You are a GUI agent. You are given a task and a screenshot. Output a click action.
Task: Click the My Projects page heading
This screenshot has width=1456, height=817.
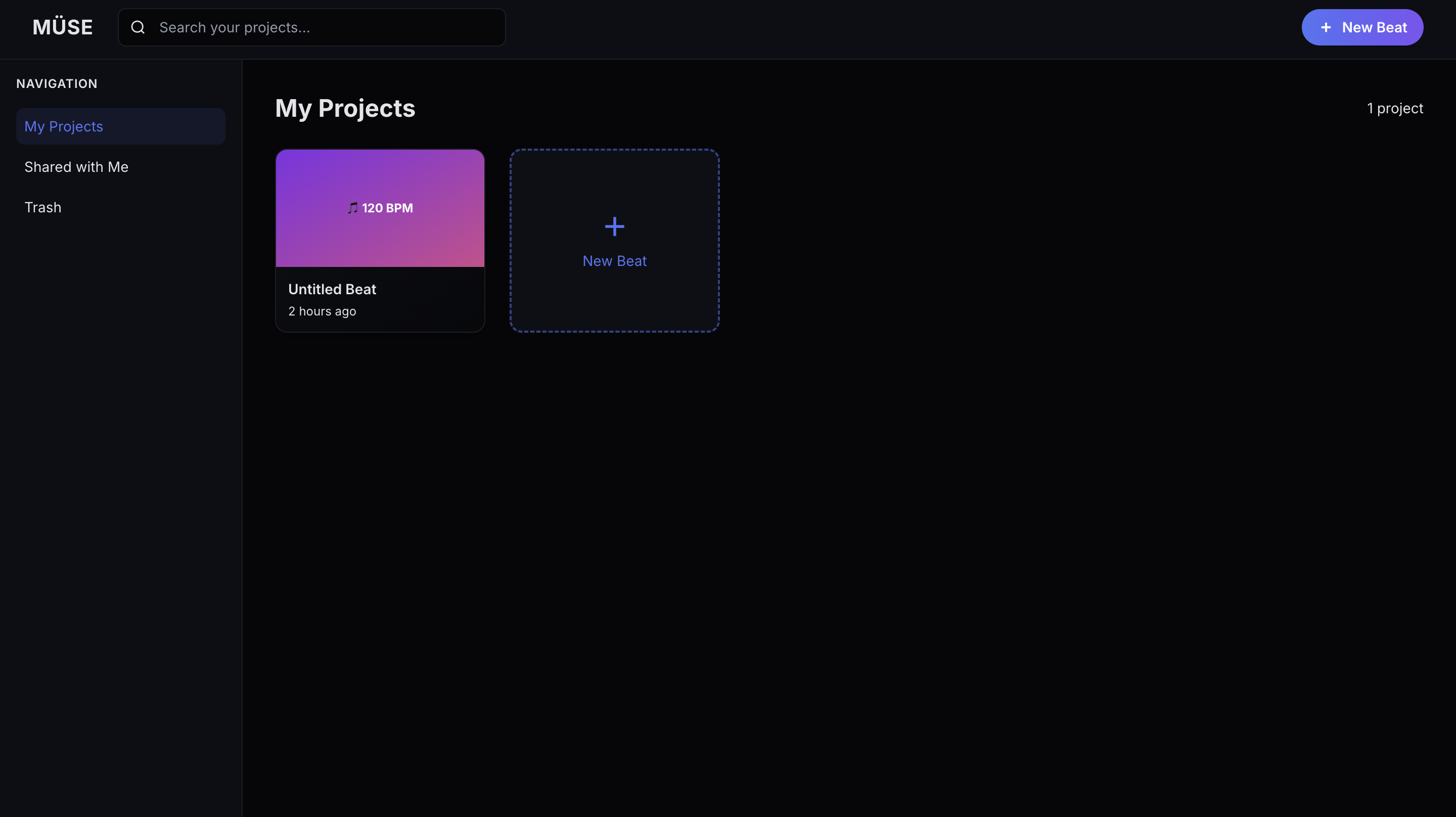(x=345, y=109)
